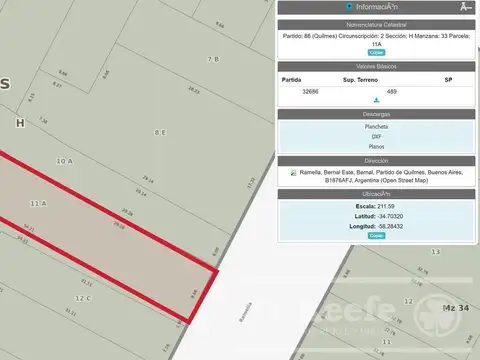Select the Escala value 211.59

386,206
